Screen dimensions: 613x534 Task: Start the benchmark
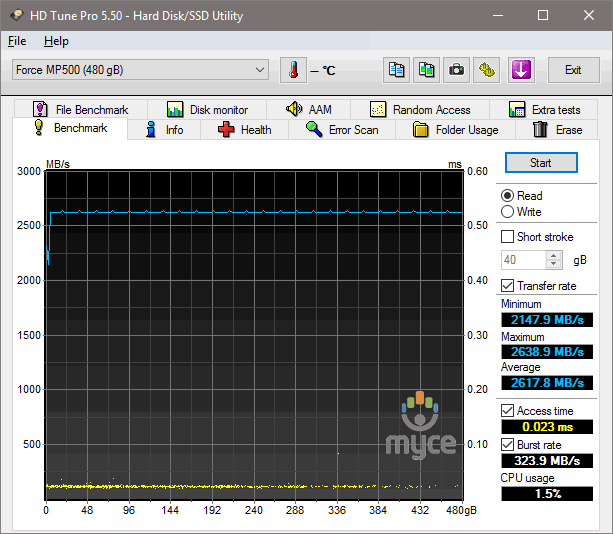[x=541, y=163]
